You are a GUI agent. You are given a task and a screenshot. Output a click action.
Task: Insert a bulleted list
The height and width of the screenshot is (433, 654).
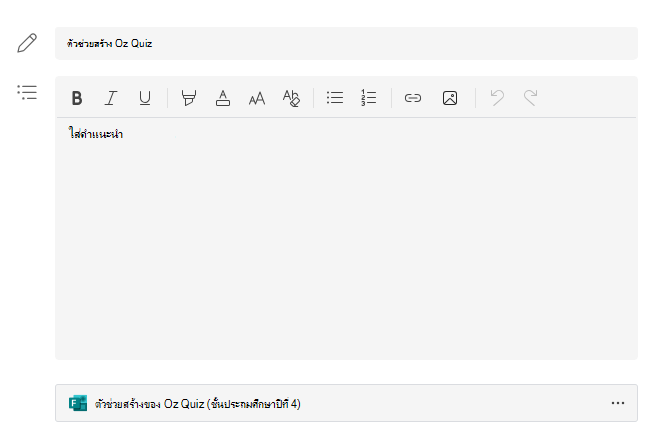[x=335, y=98]
